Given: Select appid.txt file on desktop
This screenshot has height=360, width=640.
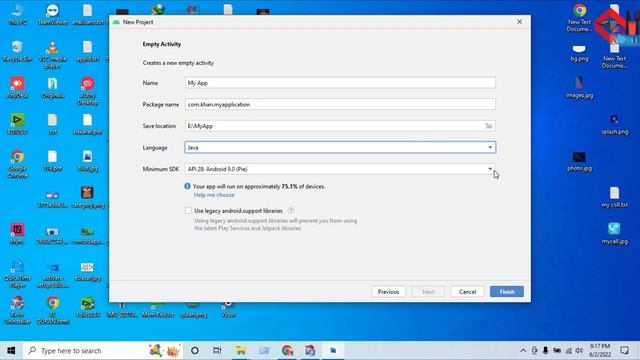Looking at the screenshot, I should tap(87, 51).
